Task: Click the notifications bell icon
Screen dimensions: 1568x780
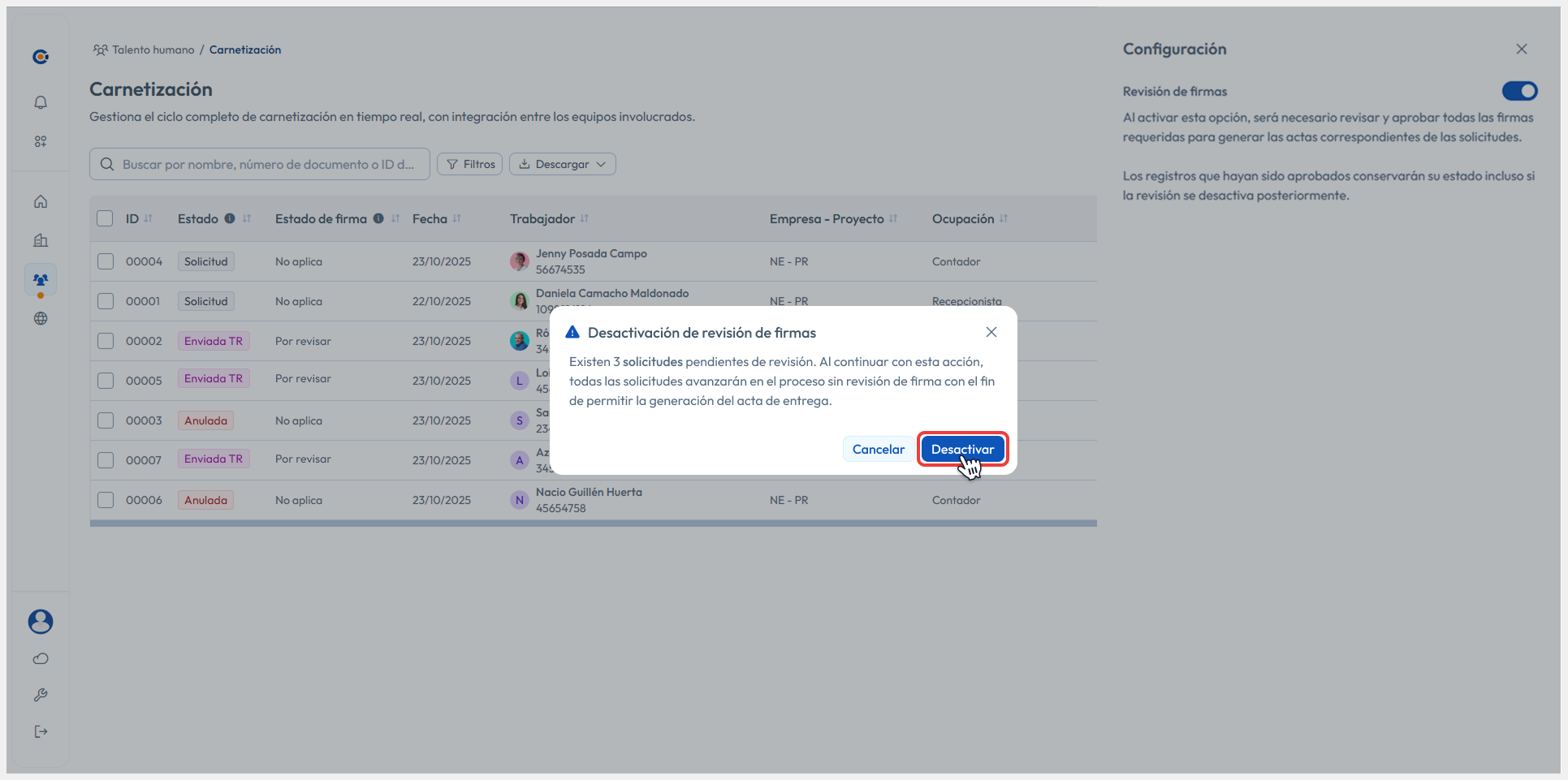Action: pyautogui.click(x=41, y=102)
